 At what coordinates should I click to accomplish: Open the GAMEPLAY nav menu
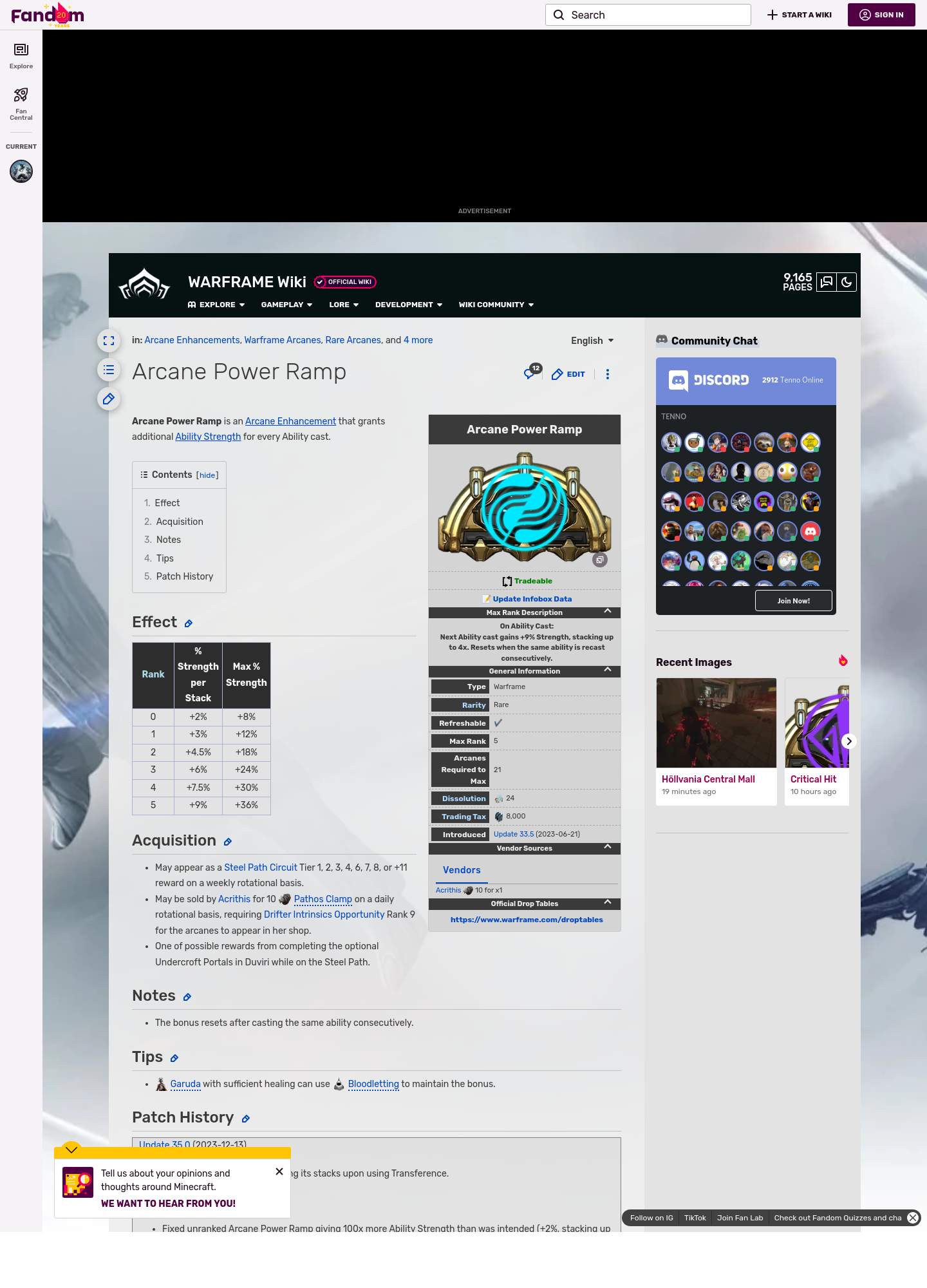point(286,305)
